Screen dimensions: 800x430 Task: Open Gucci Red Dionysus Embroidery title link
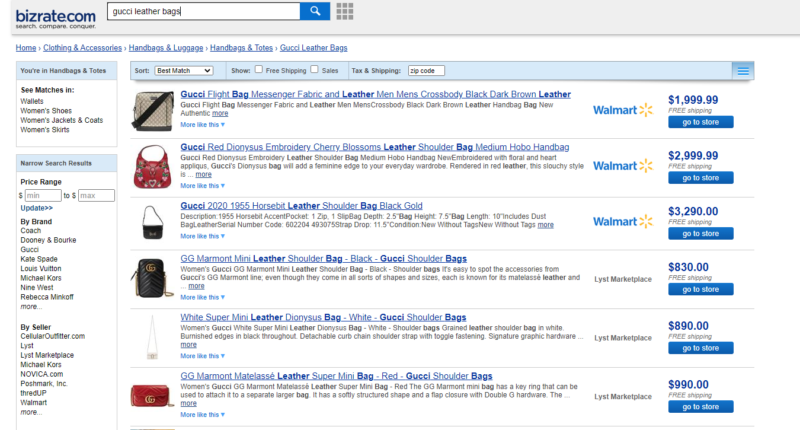click(x=374, y=147)
